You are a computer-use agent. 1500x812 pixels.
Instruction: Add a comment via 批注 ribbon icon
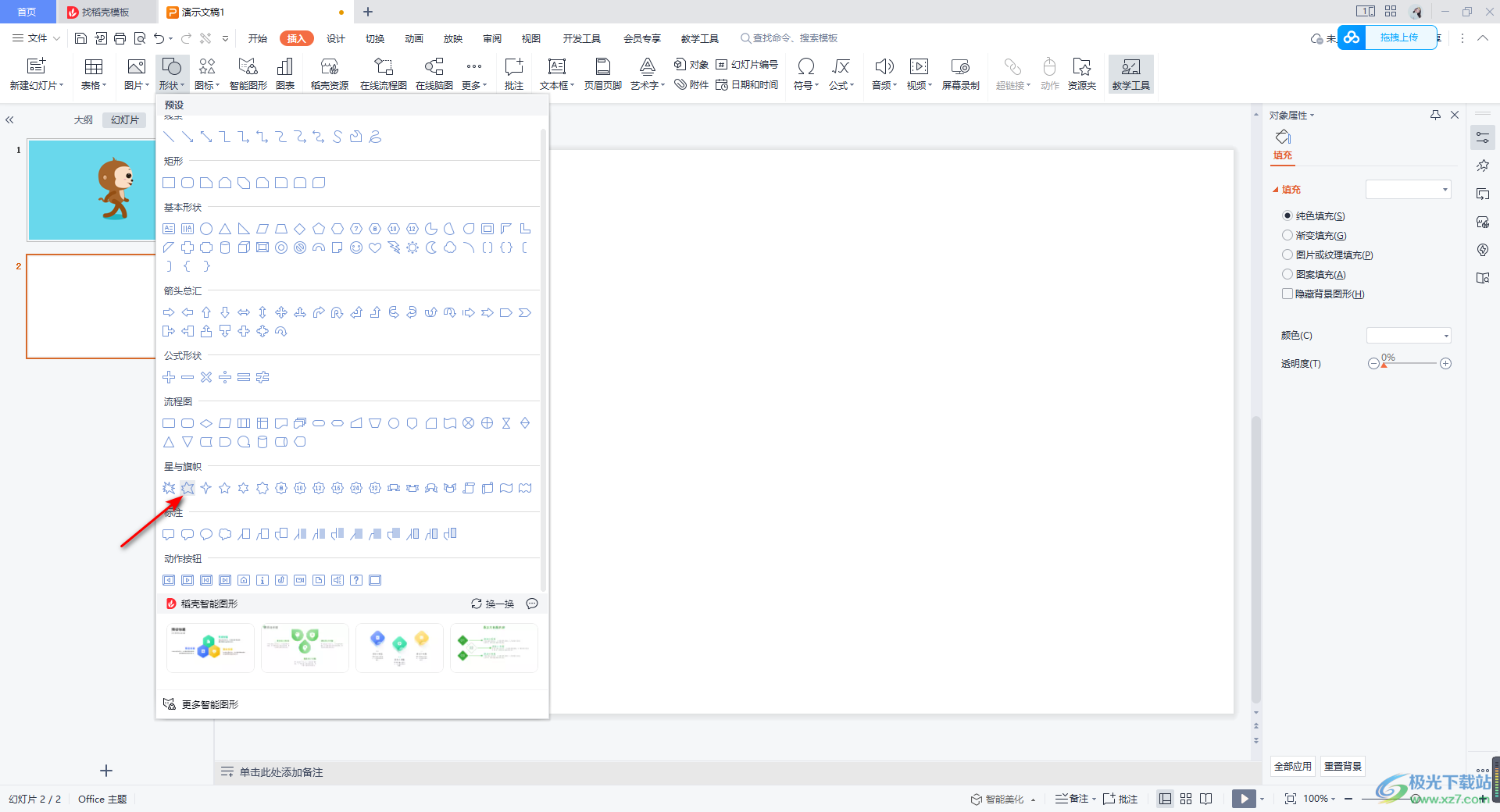514,74
